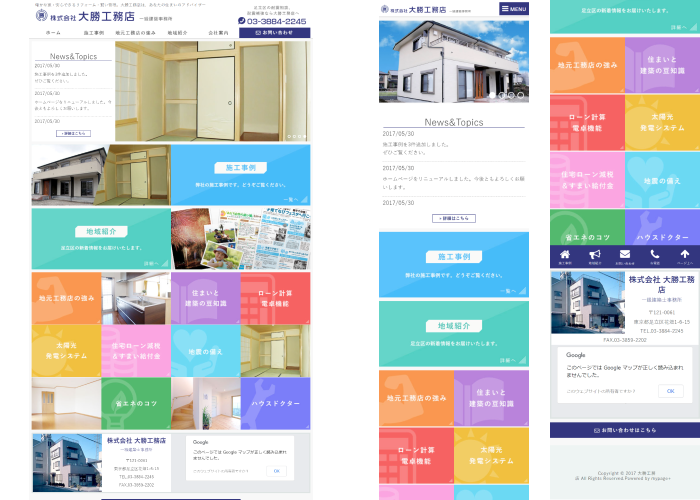The image size is (700, 500).
Task: Click the staircase interior photo in desktop grid
Action: 206,404
